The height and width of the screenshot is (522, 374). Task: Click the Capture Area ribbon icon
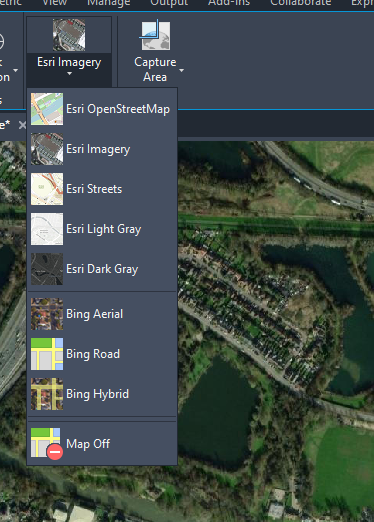155,36
